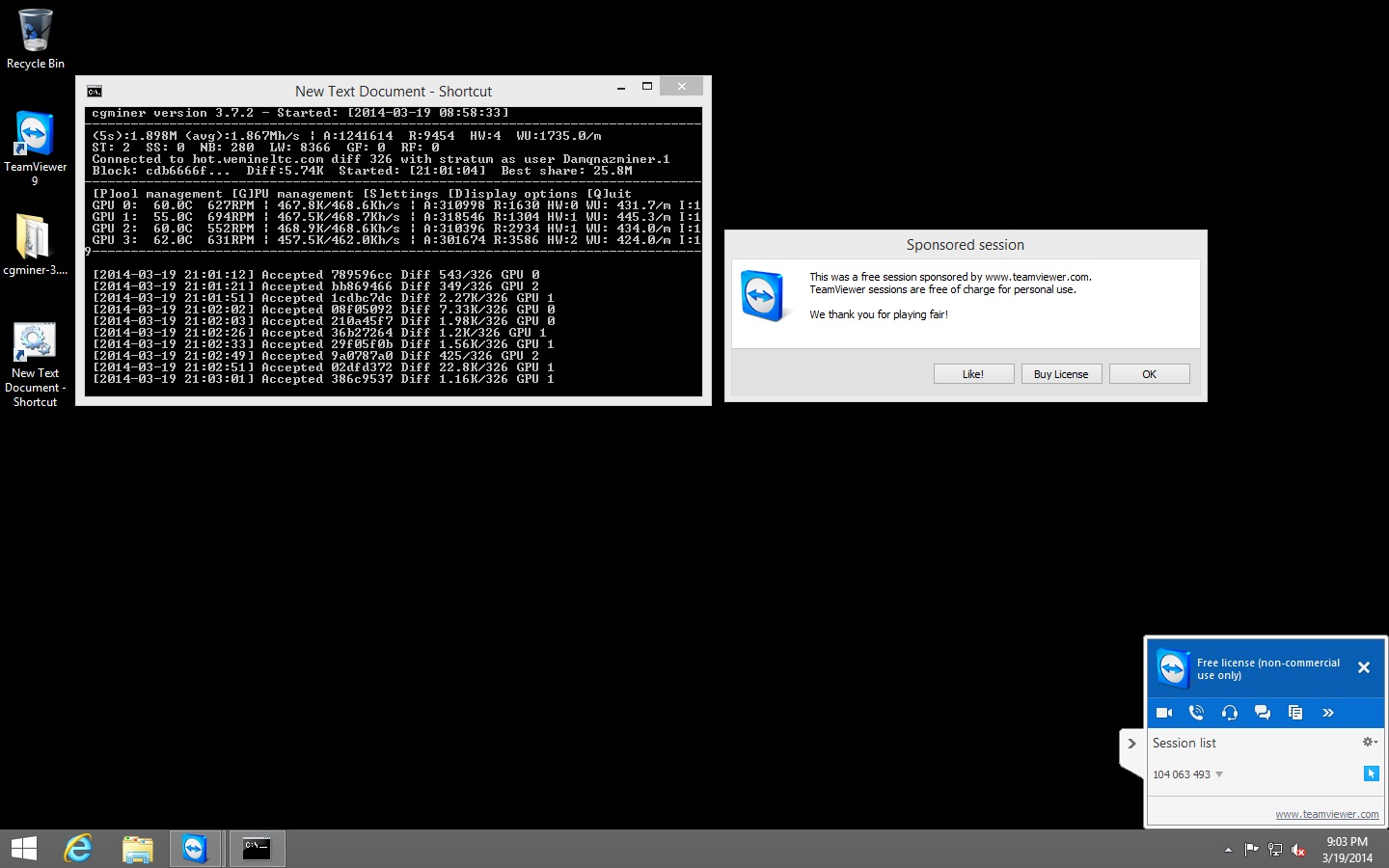Close the cgminer console window
Image resolution: width=1389 pixels, height=868 pixels.
click(682, 87)
